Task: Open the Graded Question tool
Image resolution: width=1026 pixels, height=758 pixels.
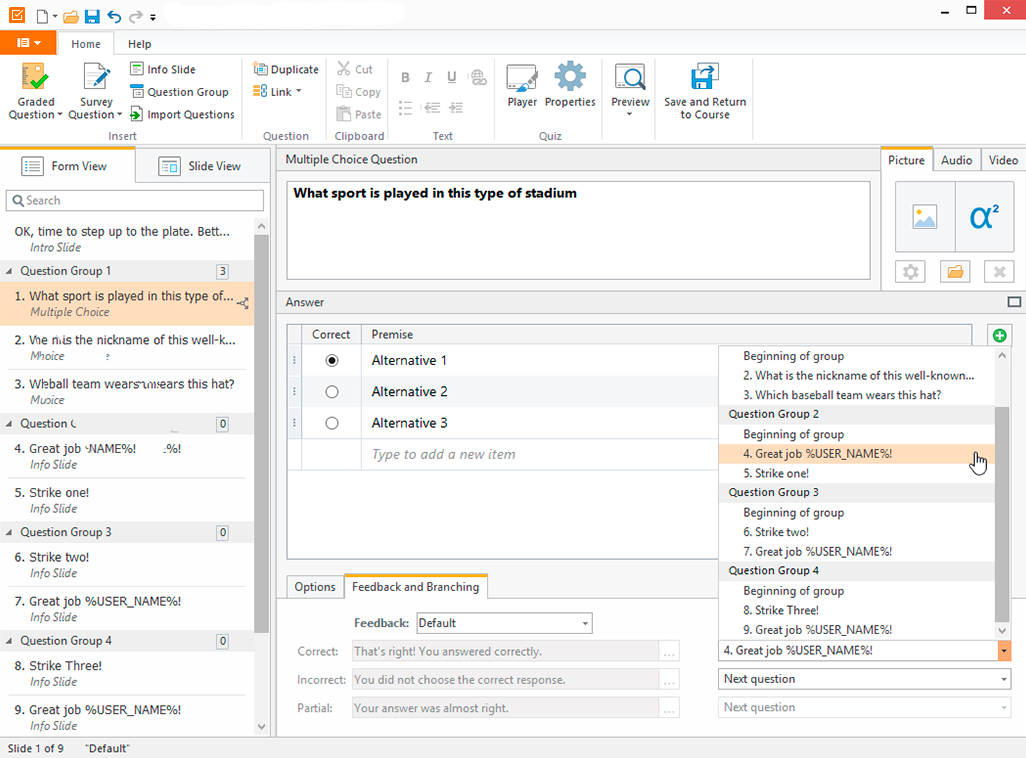Action: click(x=34, y=89)
